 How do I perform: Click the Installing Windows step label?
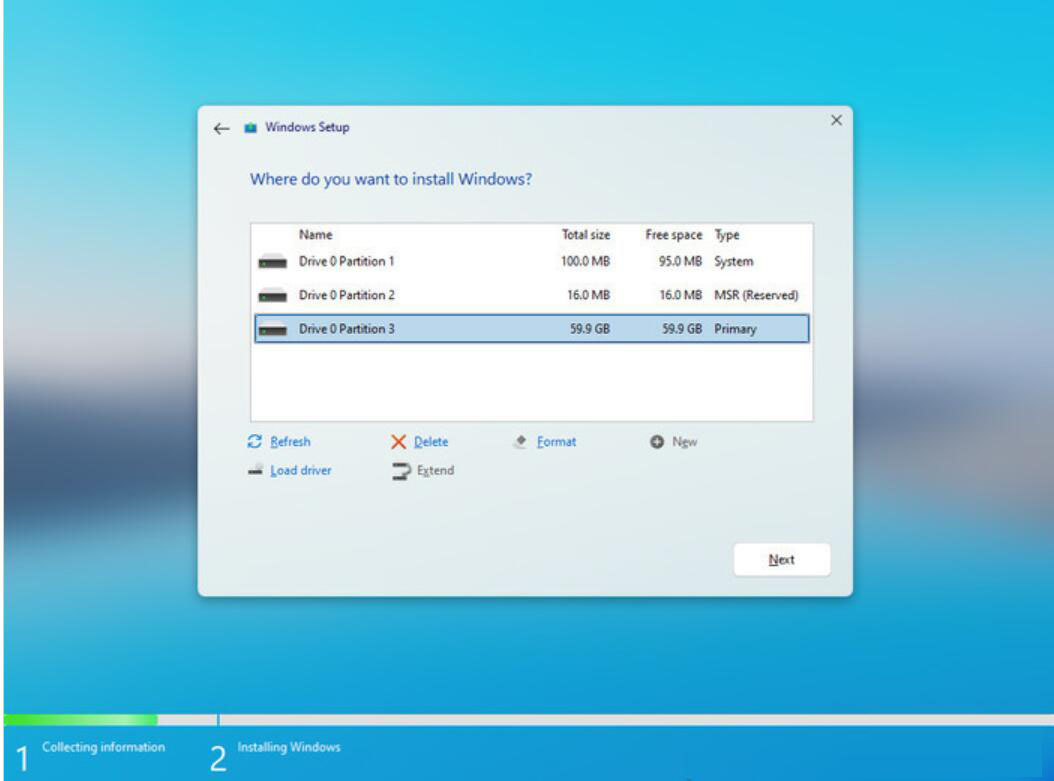point(290,748)
